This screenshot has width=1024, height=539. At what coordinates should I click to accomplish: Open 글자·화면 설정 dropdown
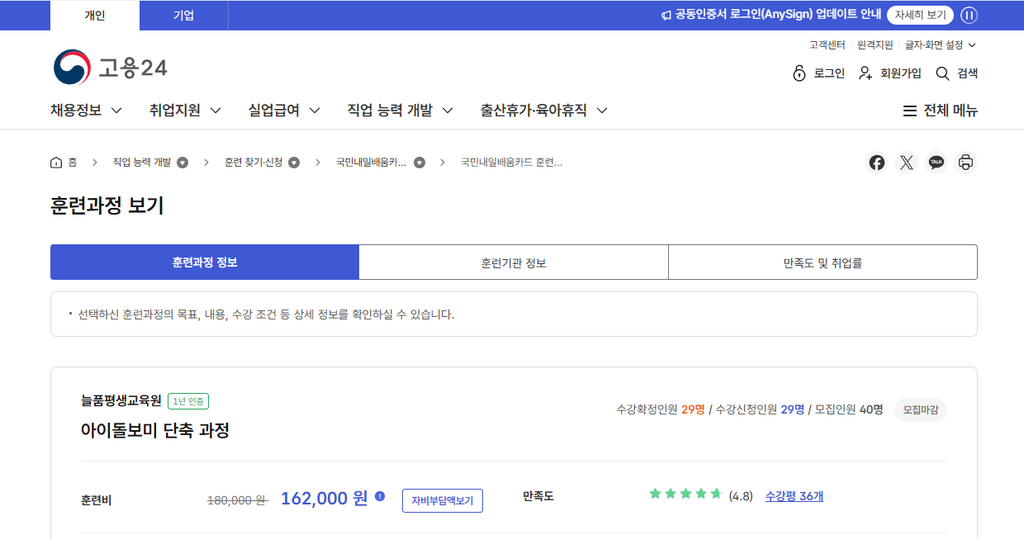(x=940, y=45)
